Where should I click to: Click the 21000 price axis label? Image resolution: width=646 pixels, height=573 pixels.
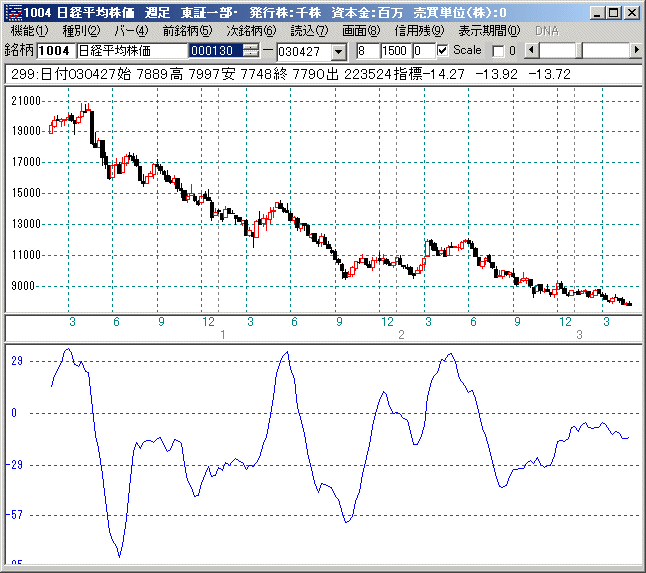26,101
